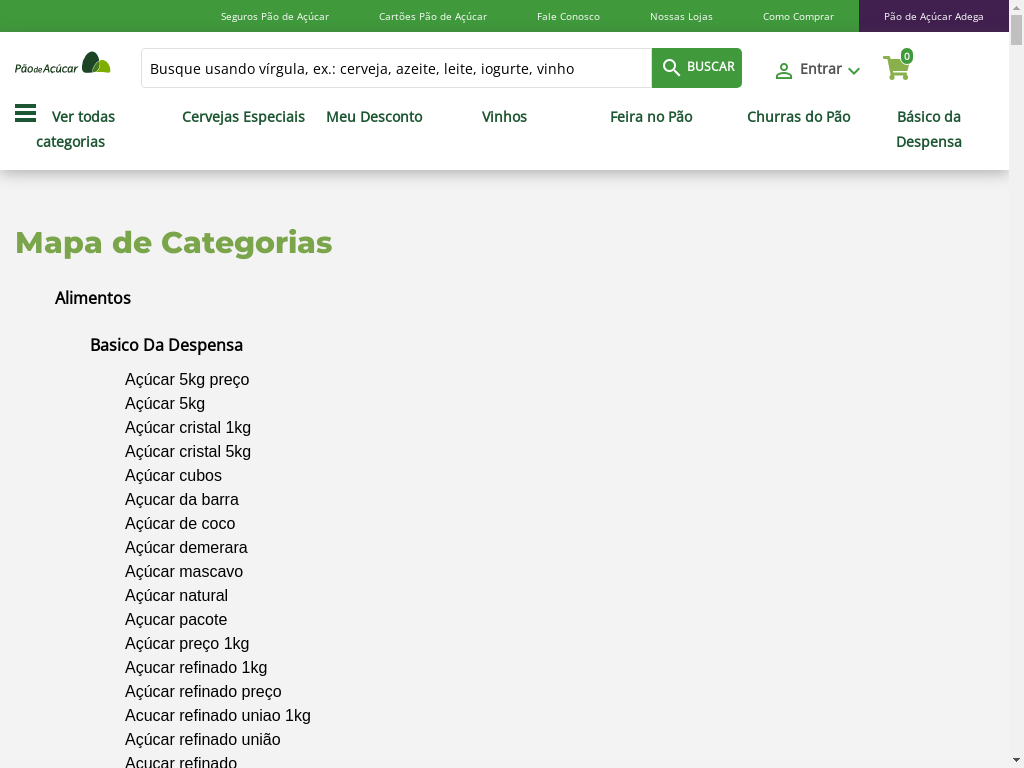Open Pão de Açúcar Adega tab
This screenshot has width=1024, height=768.
pyautogui.click(x=933, y=16)
